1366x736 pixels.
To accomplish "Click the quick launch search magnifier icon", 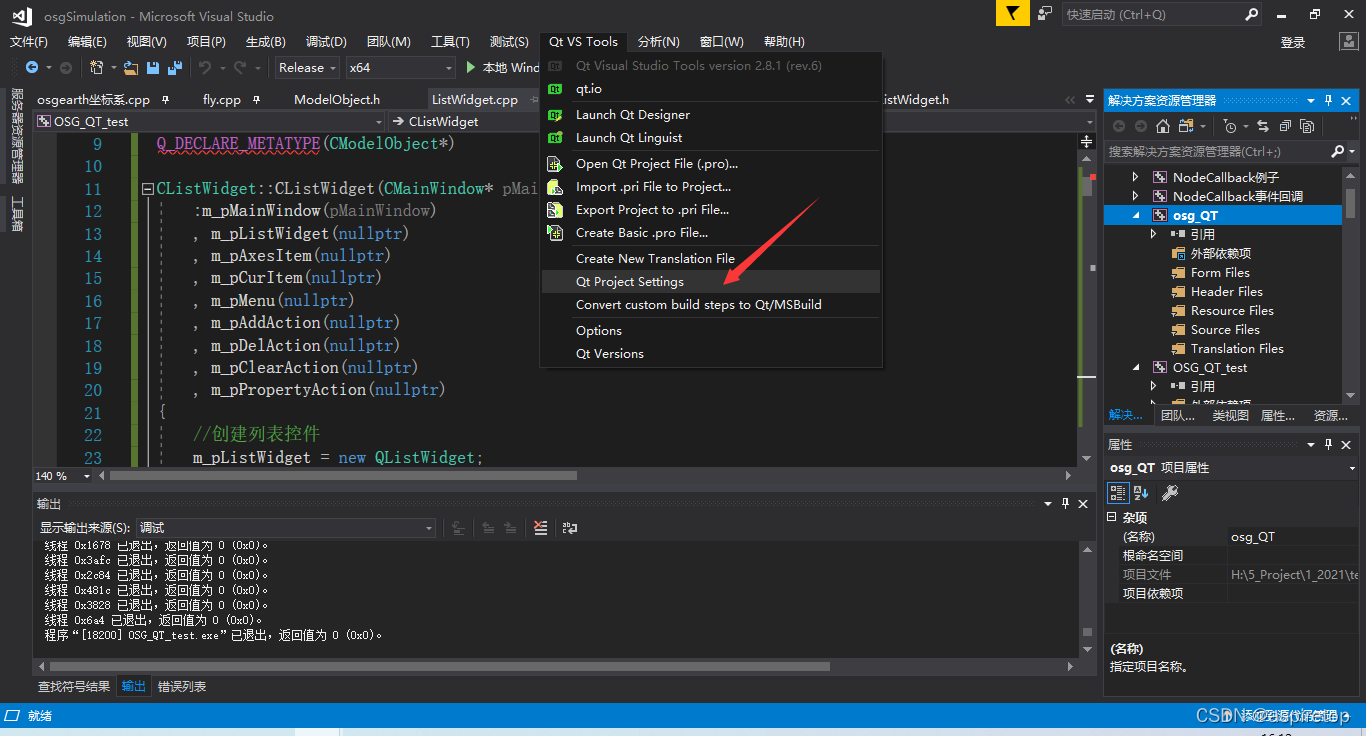I will point(1252,14).
